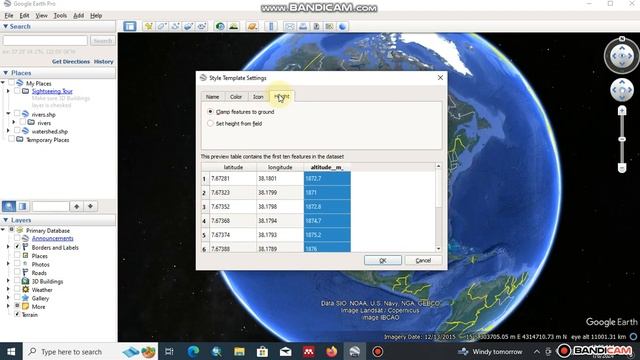Screen dimensions: 640x360
Task: Switch to the Name tab
Action: tap(212, 97)
